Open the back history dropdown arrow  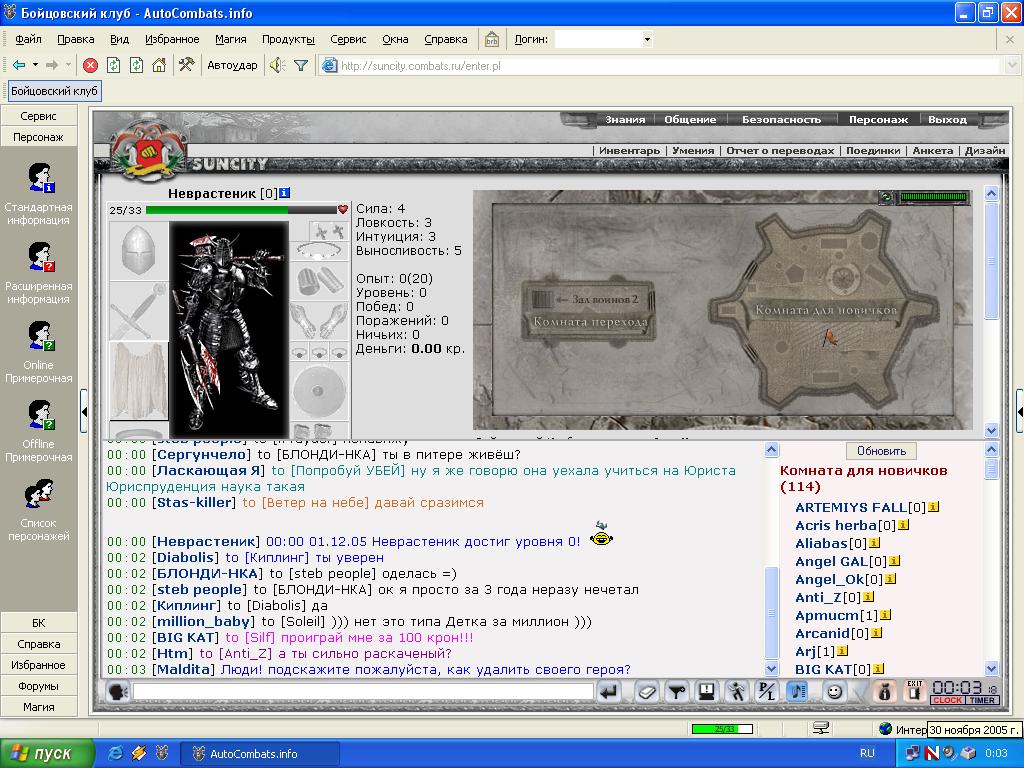pyautogui.click(x=35, y=65)
